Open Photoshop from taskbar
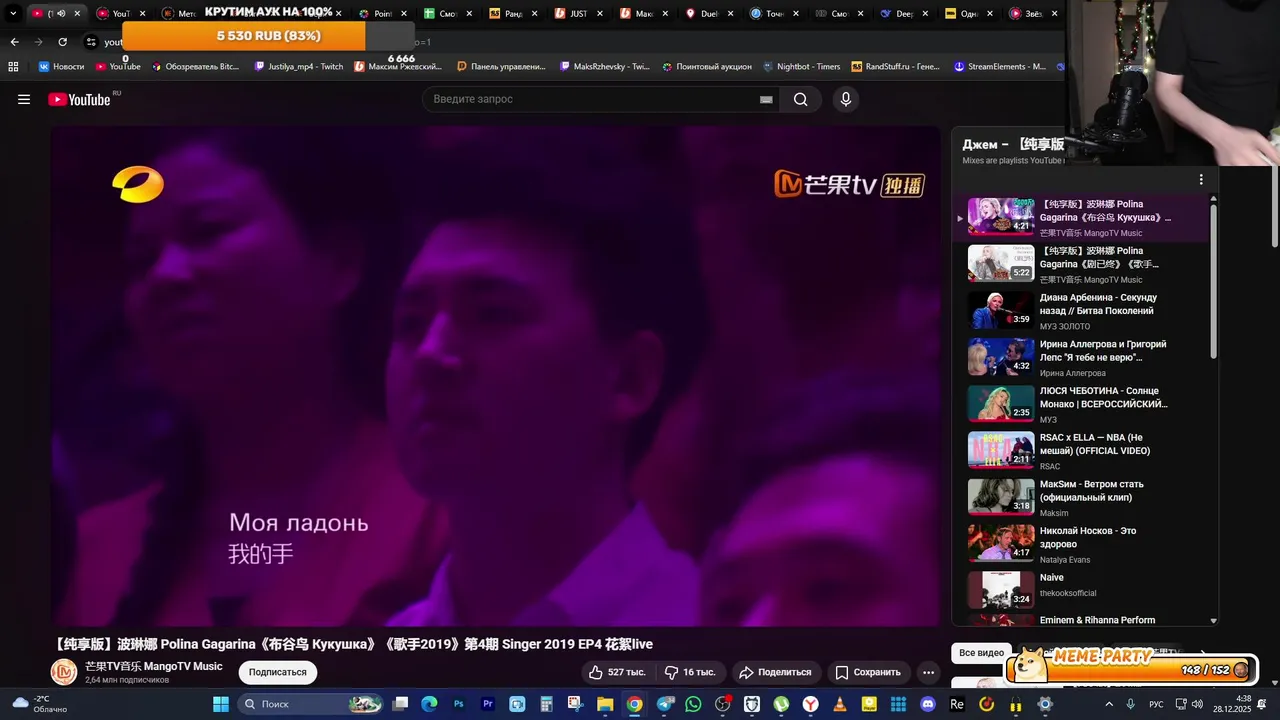Viewport: 1280px width, 720px height. [459, 704]
